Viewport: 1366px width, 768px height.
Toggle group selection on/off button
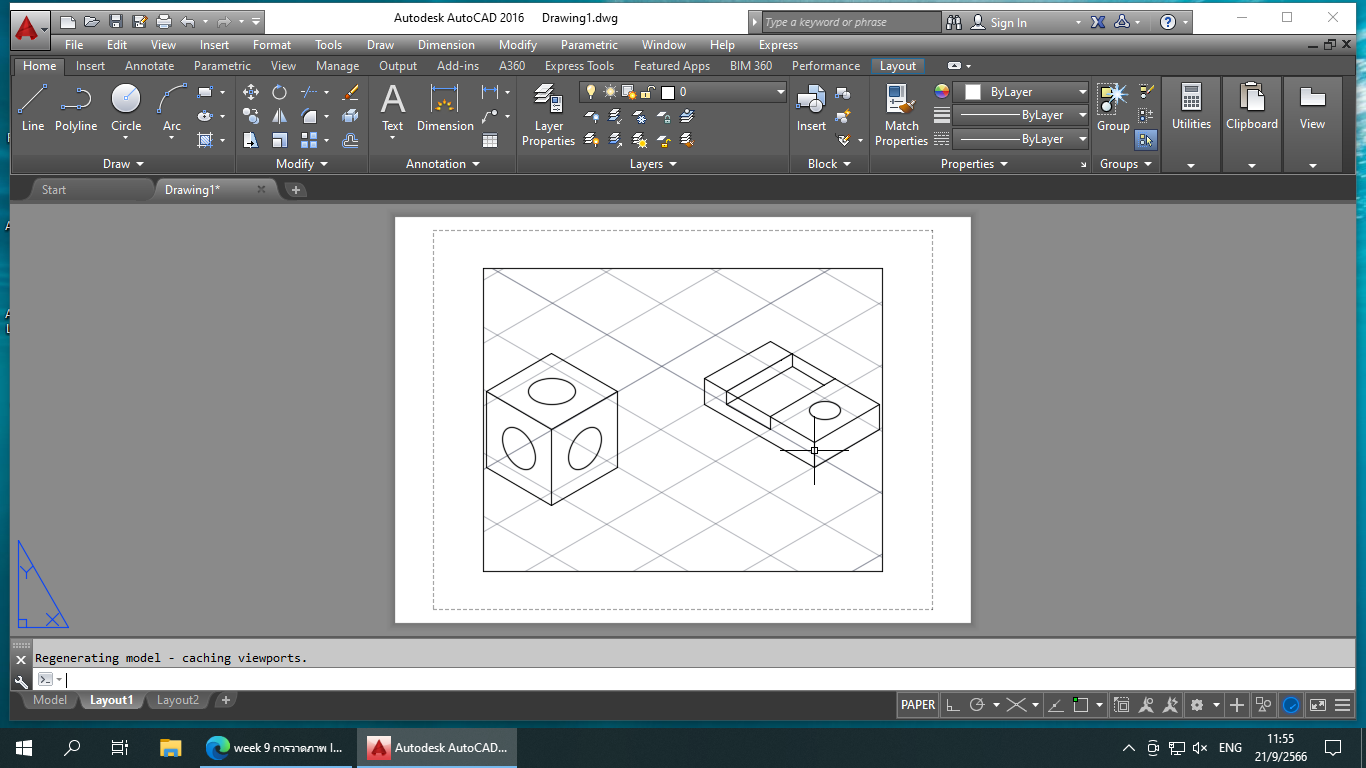pyautogui.click(x=1145, y=139)
